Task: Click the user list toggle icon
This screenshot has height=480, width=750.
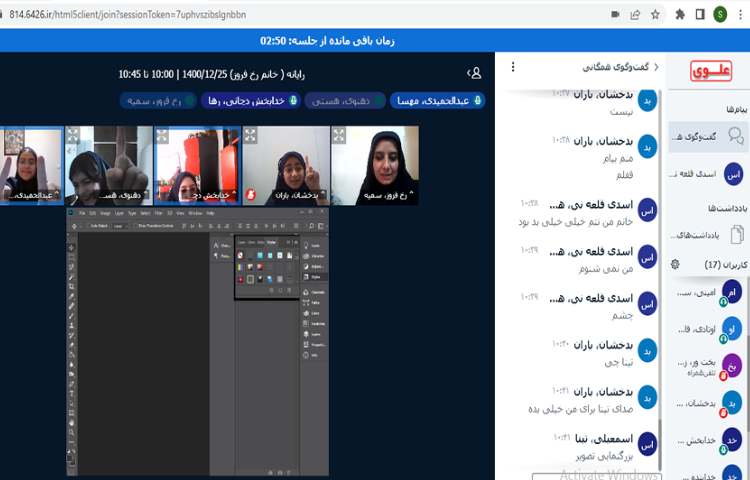Action: [x=474, y=73]
